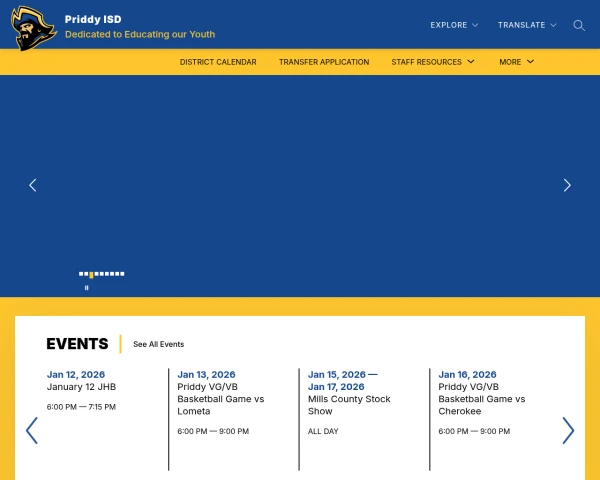Pause the hero slideshow autoplay

tap(86, 287)
